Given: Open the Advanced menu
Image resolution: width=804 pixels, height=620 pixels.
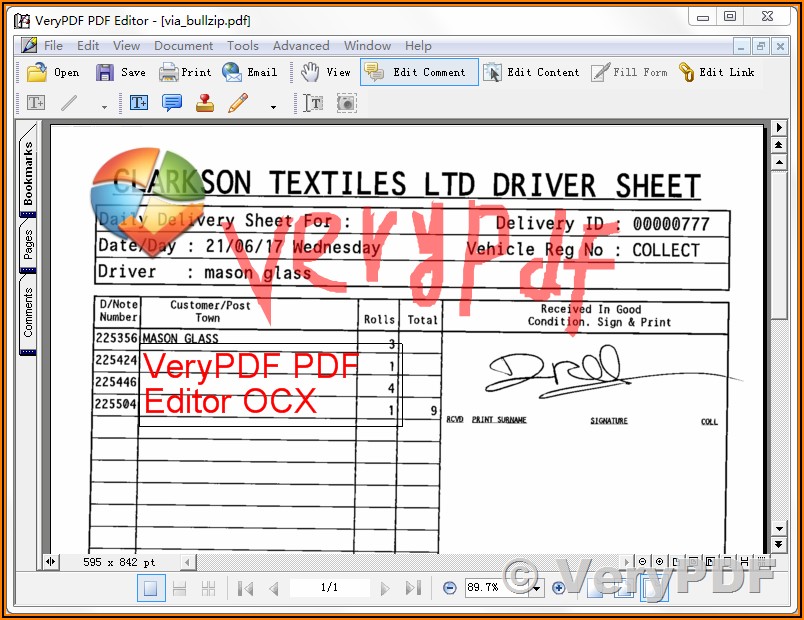Looking at the screenshot, I should click(x=301, y=46).
